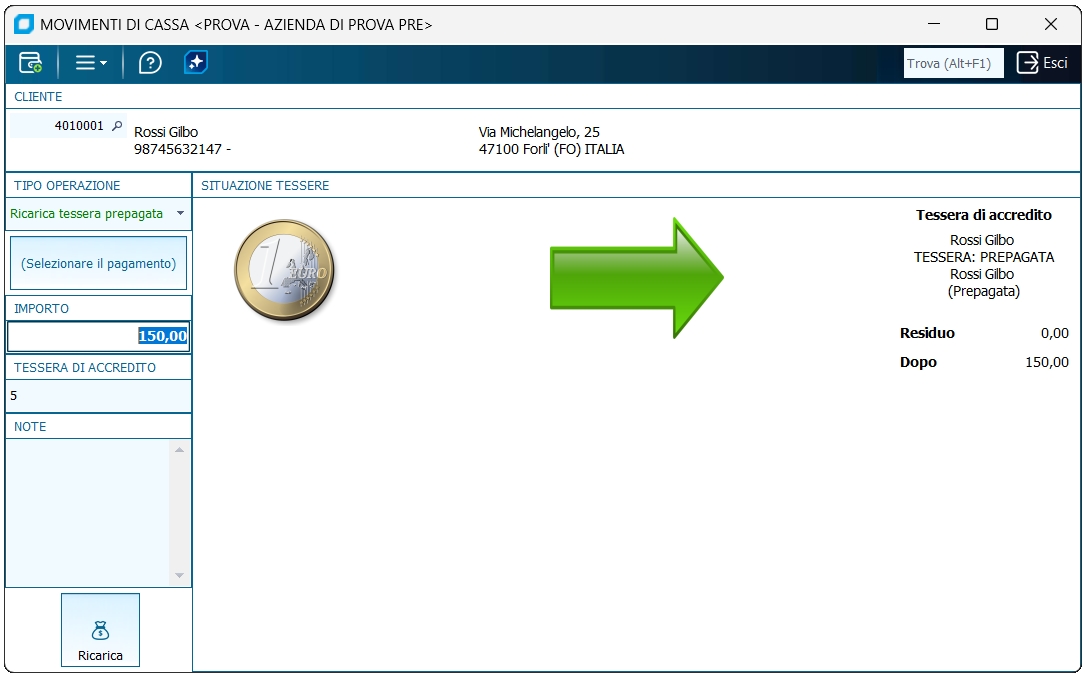The image size is (1085, 676).
Task: Open the help question mark icon
Action: [x=150, y=63]
